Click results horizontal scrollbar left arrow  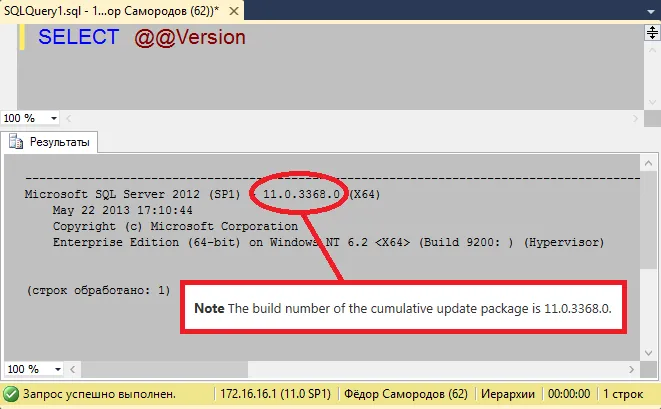coord(73,369)
